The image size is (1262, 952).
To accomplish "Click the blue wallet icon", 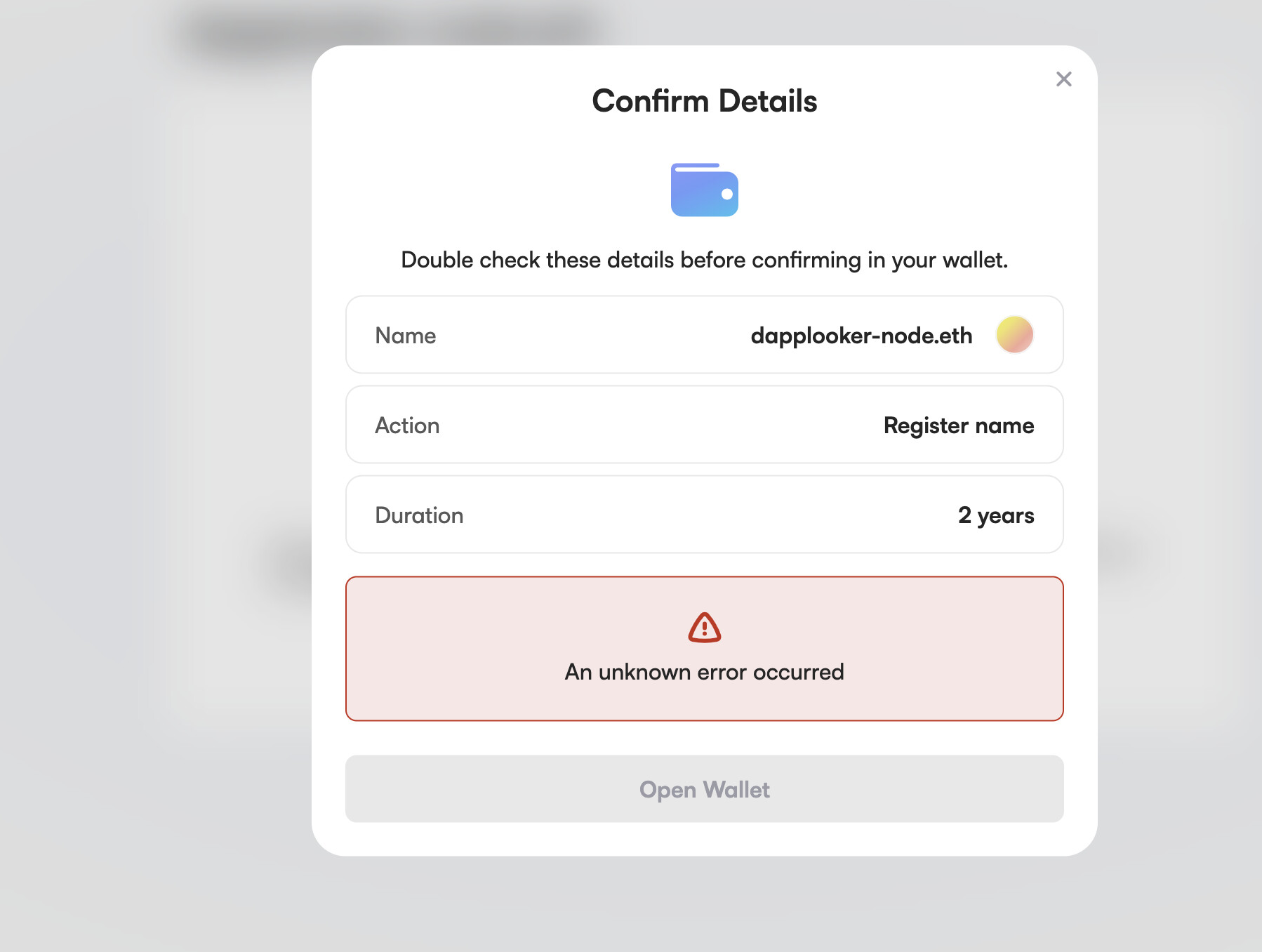I will tap(704, 190).
